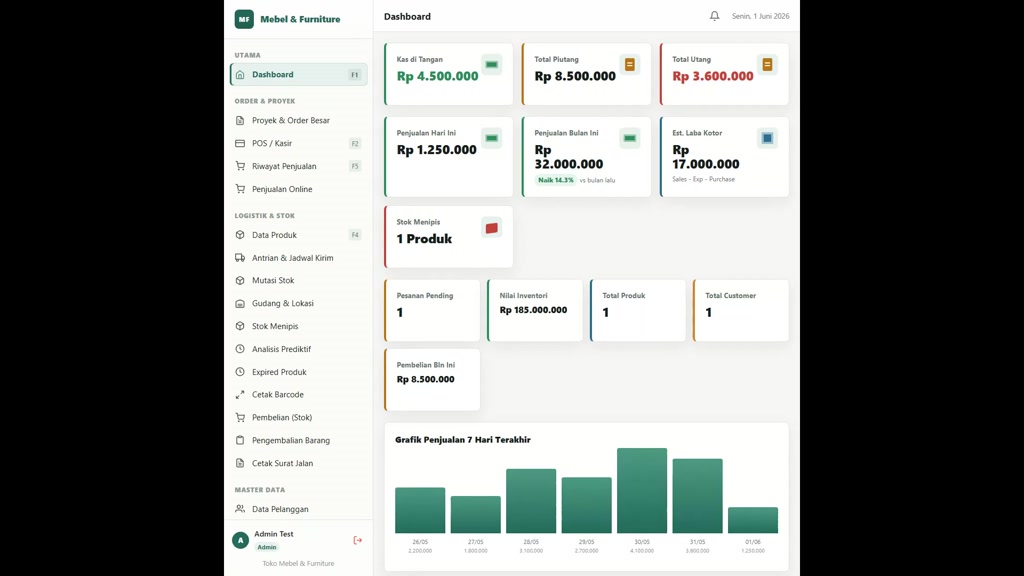The image size is (1024, 576).
Task: Click the 26/05 sales bar in chart
Action: click(x=420, y=510)
